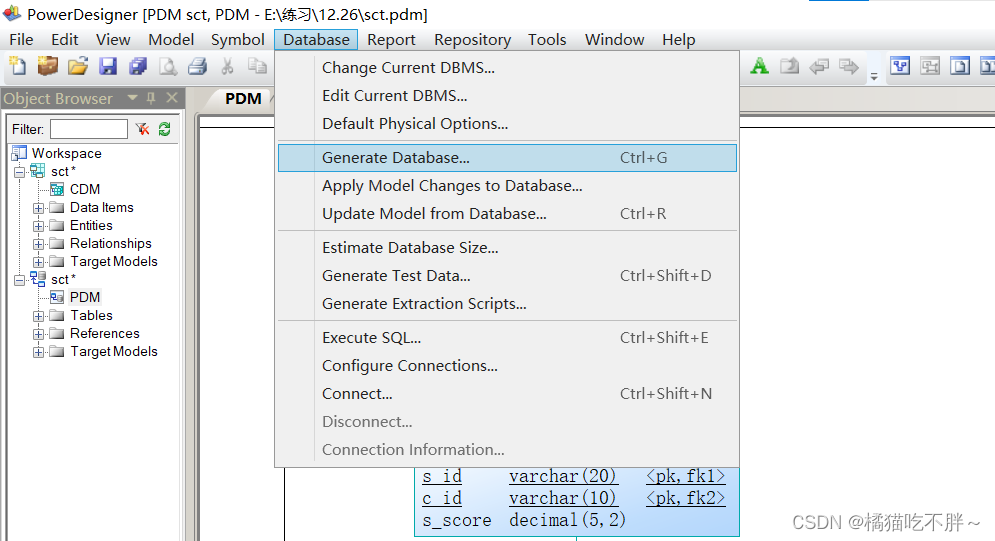Expand the Entities folder node
The height and width of the screenshot is (541, 995).
pos(39,226)
